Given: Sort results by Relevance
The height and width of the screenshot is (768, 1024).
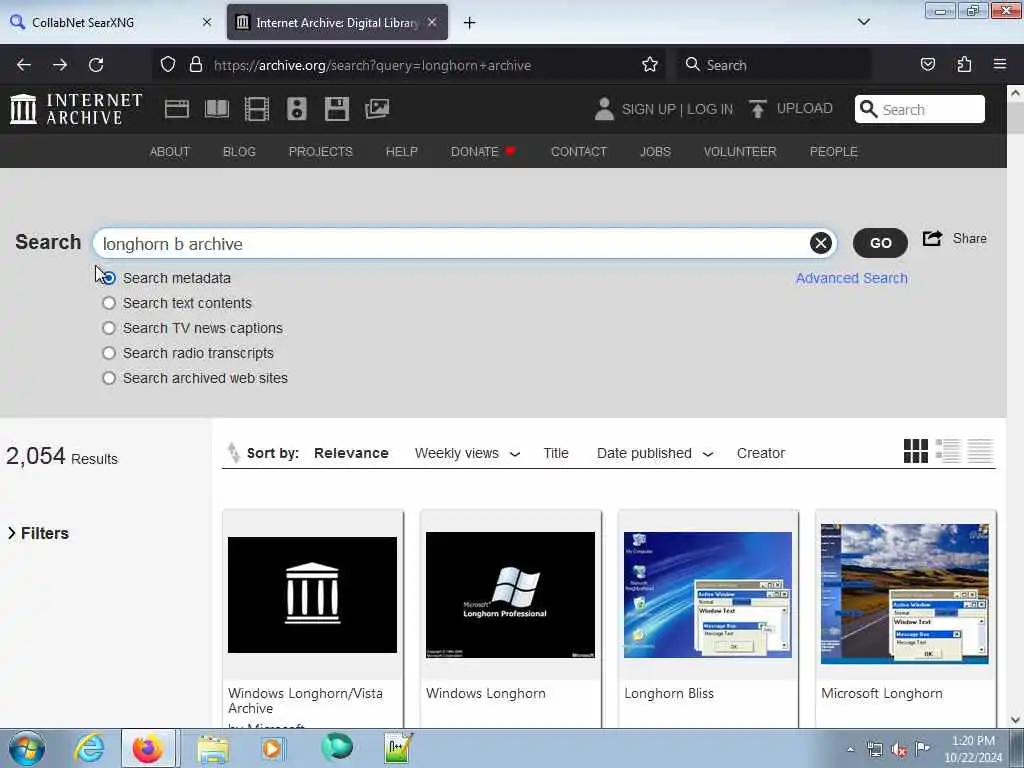Looking at the screenshot, I should [351, 453].
